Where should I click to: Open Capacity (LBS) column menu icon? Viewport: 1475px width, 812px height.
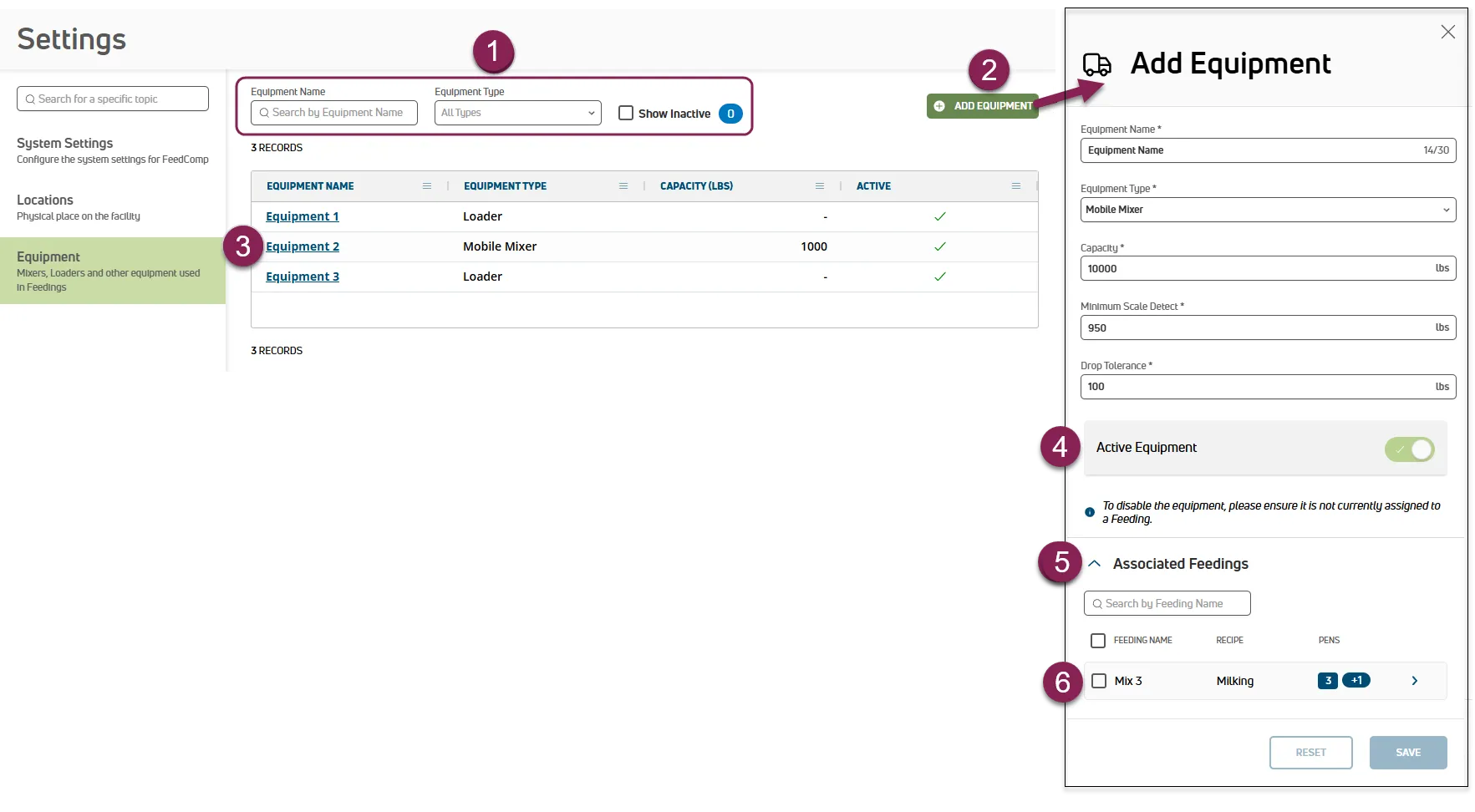(x=820, y=186)
